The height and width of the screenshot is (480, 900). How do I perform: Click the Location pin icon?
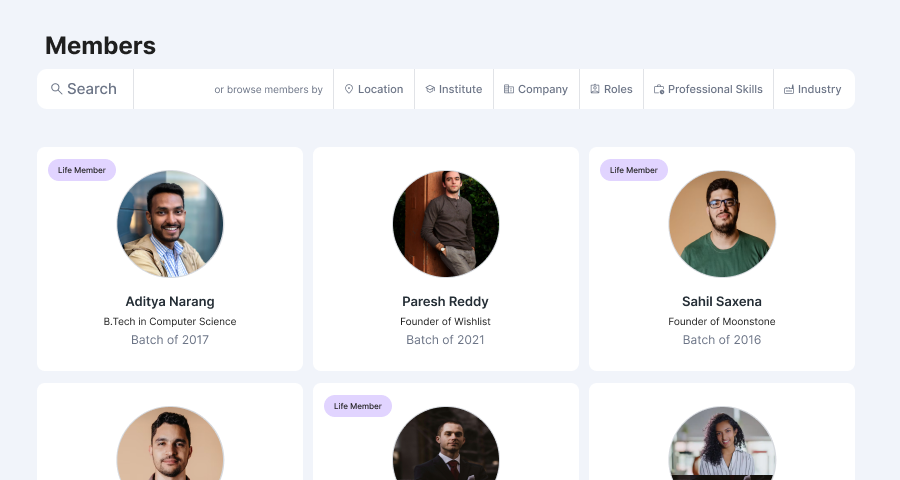pos(349,89)
